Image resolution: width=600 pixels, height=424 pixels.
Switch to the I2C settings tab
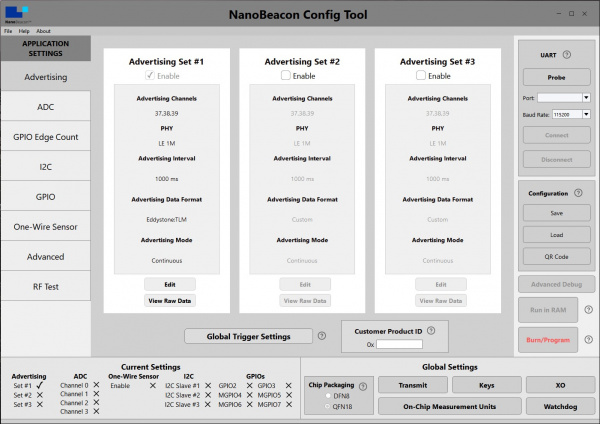click(46, 167)
